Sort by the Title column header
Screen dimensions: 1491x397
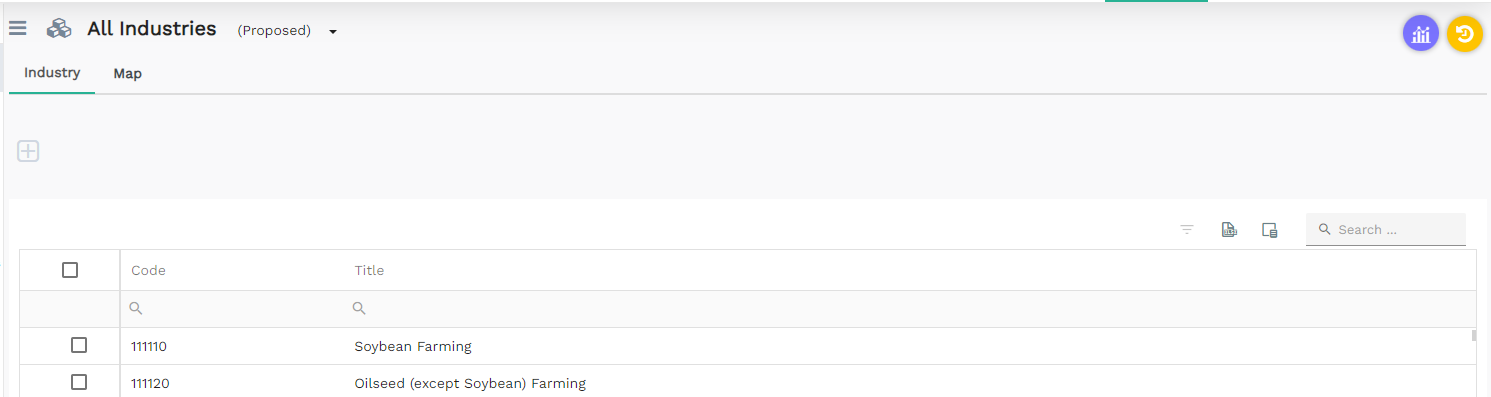pyautogui.click(x=369, y=270)
